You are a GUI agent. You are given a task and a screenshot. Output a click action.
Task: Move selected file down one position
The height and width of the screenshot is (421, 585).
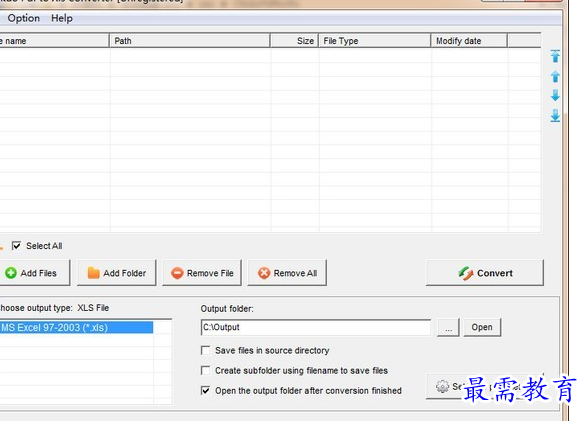click(x=555, y=95)
